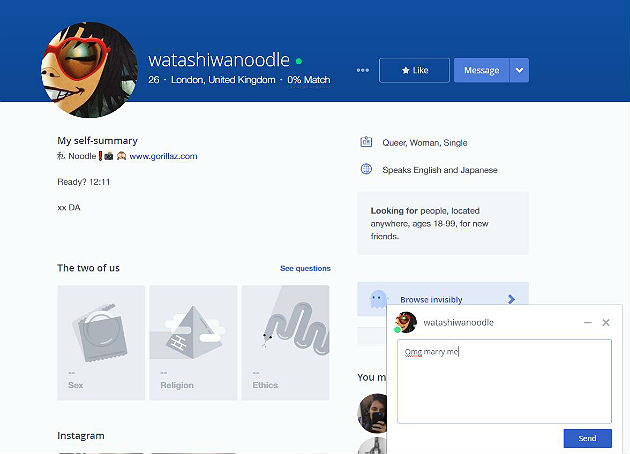Click the xx DA signature text

pos(69,208)
